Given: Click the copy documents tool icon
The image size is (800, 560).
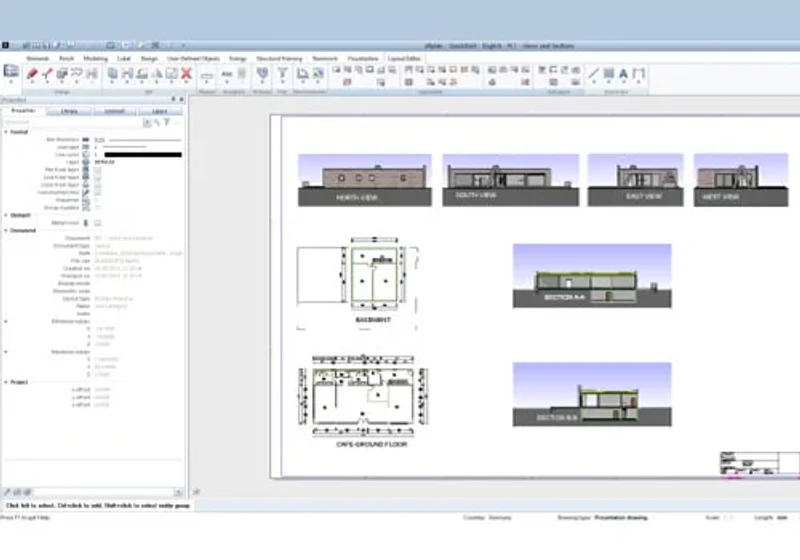Looking at the screenshot, I should [x=112, y=73].
